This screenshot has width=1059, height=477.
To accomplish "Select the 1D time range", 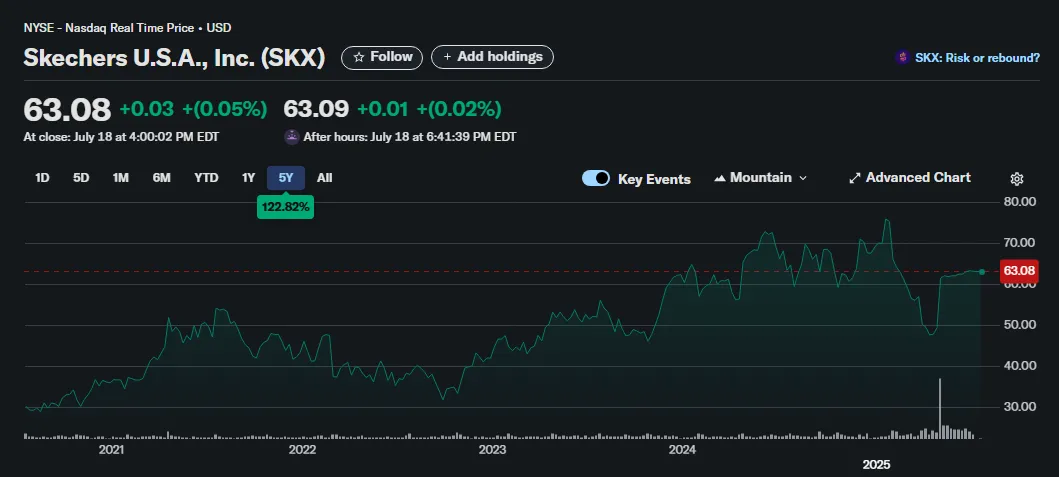I will 42,178.
